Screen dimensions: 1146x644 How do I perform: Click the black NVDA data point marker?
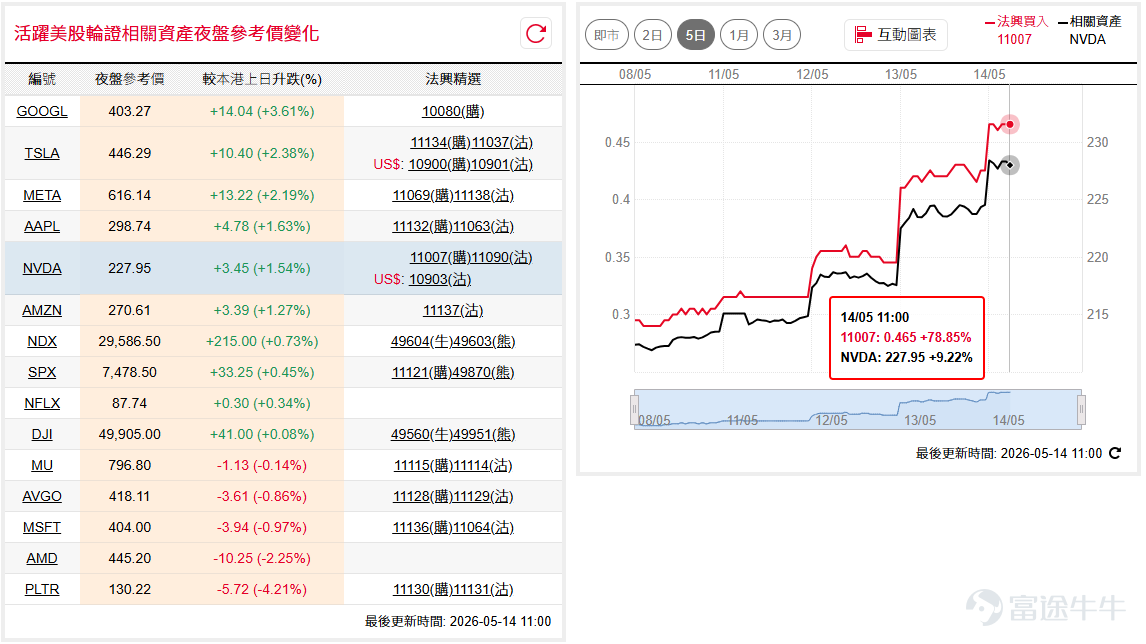tap(1010, 165)
